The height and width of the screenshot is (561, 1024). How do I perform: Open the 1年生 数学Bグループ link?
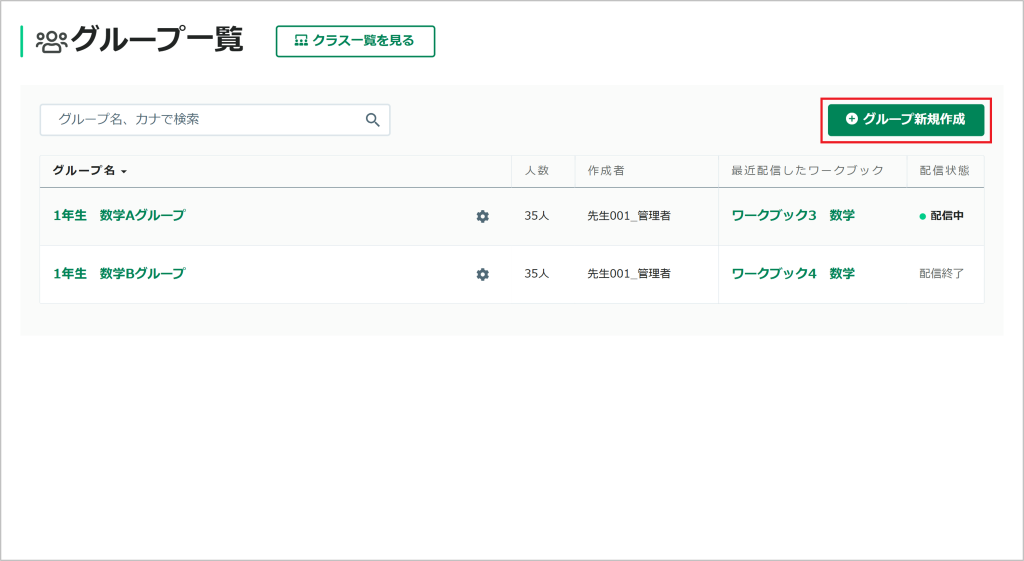(x=119, y=274)
